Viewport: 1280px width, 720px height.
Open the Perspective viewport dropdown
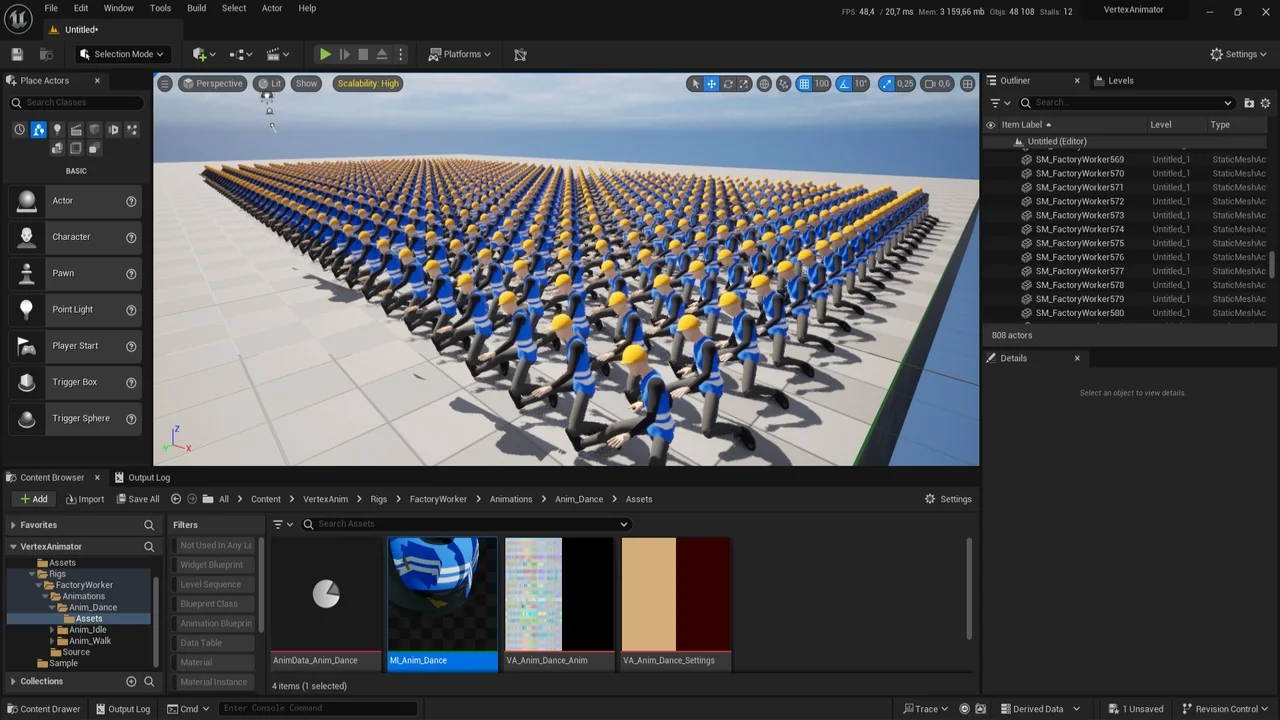tap(212, 83)
